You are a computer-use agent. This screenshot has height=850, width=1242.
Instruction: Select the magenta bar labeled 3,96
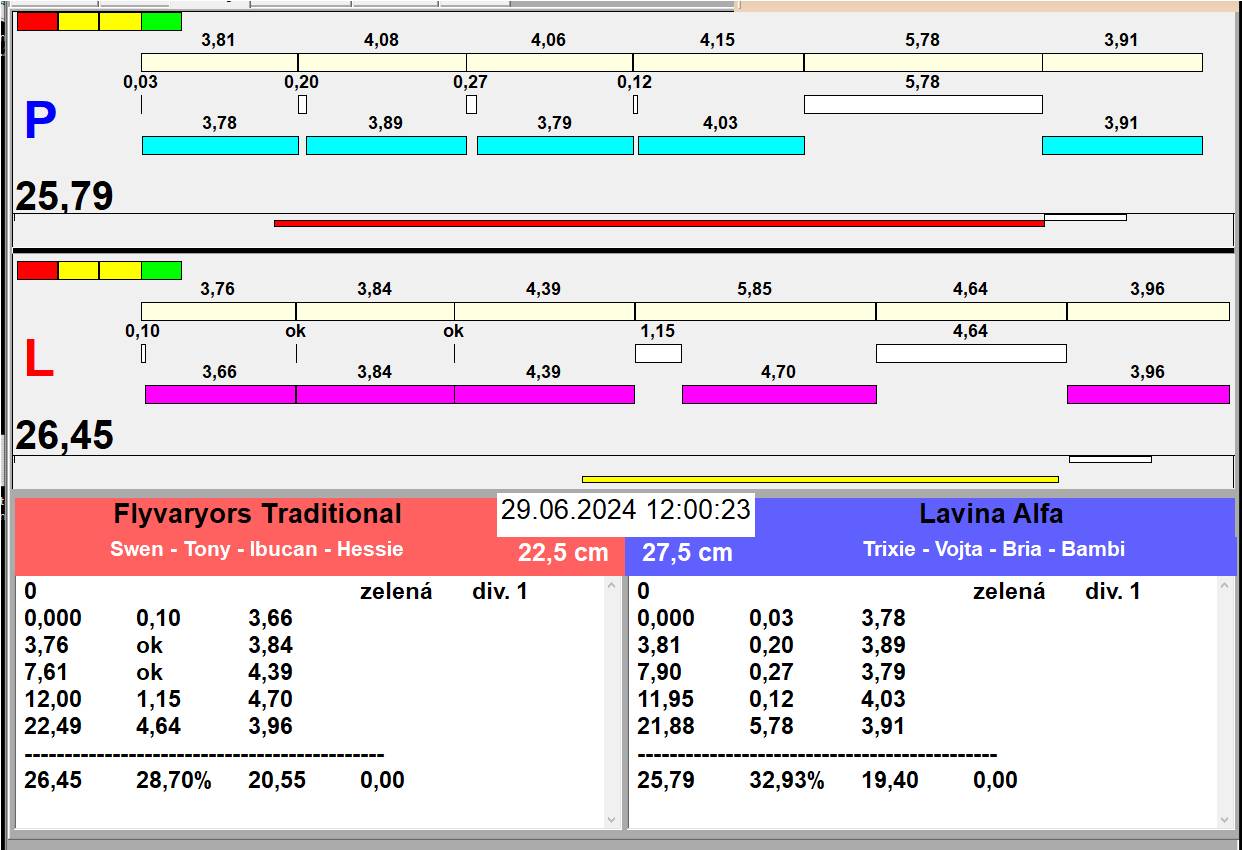point(1148,394)
